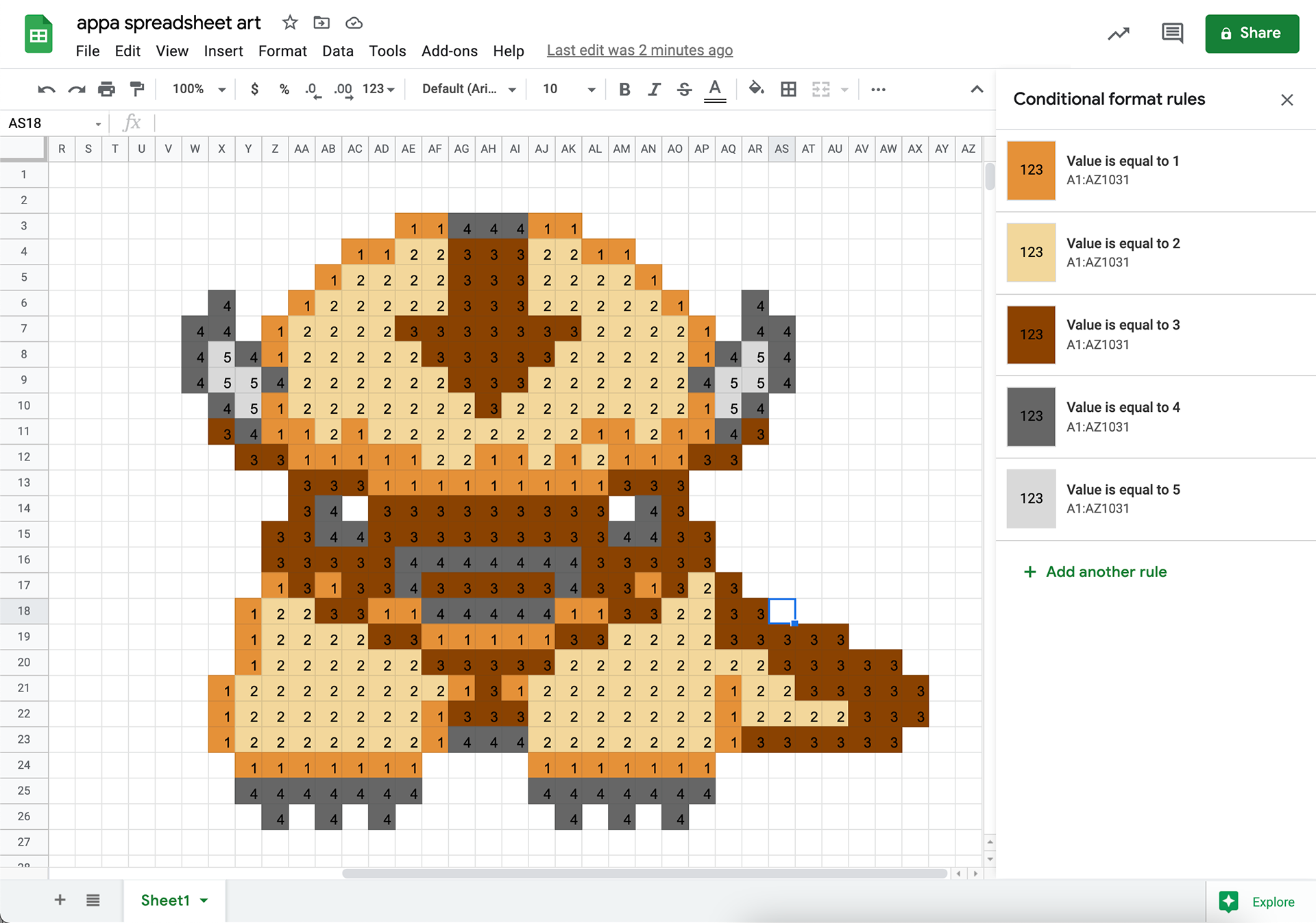The image size is (1316, 923).
Task: Open the fill color bucket
Action: (756, 88)
